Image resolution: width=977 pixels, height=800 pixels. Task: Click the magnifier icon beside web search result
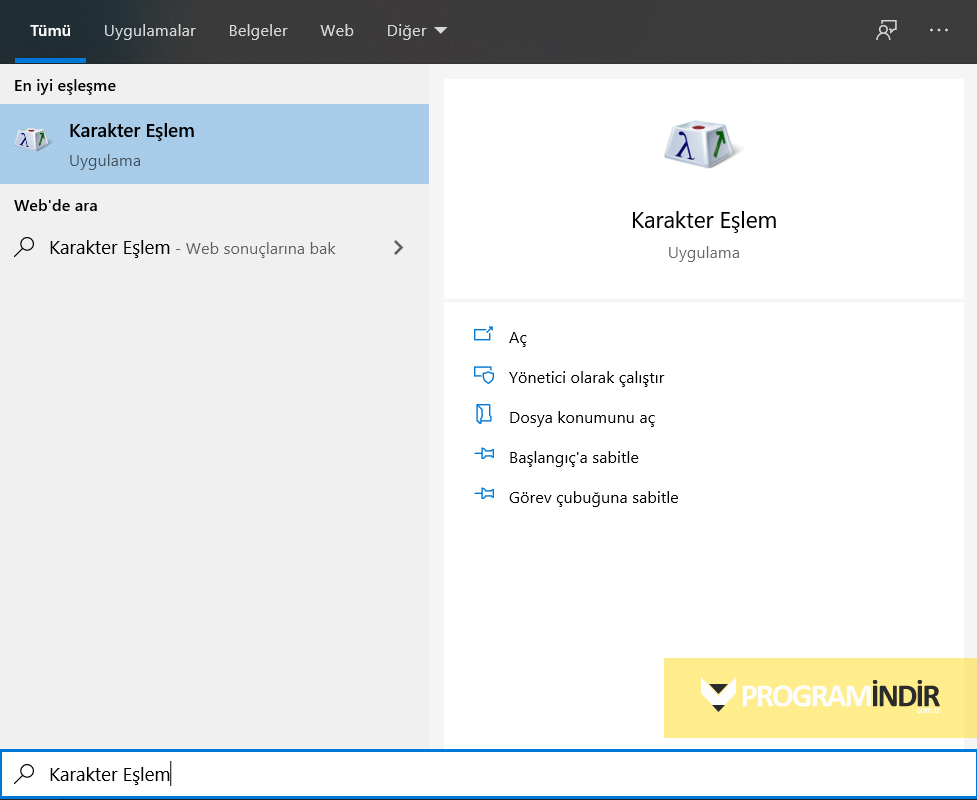point(24,247)
